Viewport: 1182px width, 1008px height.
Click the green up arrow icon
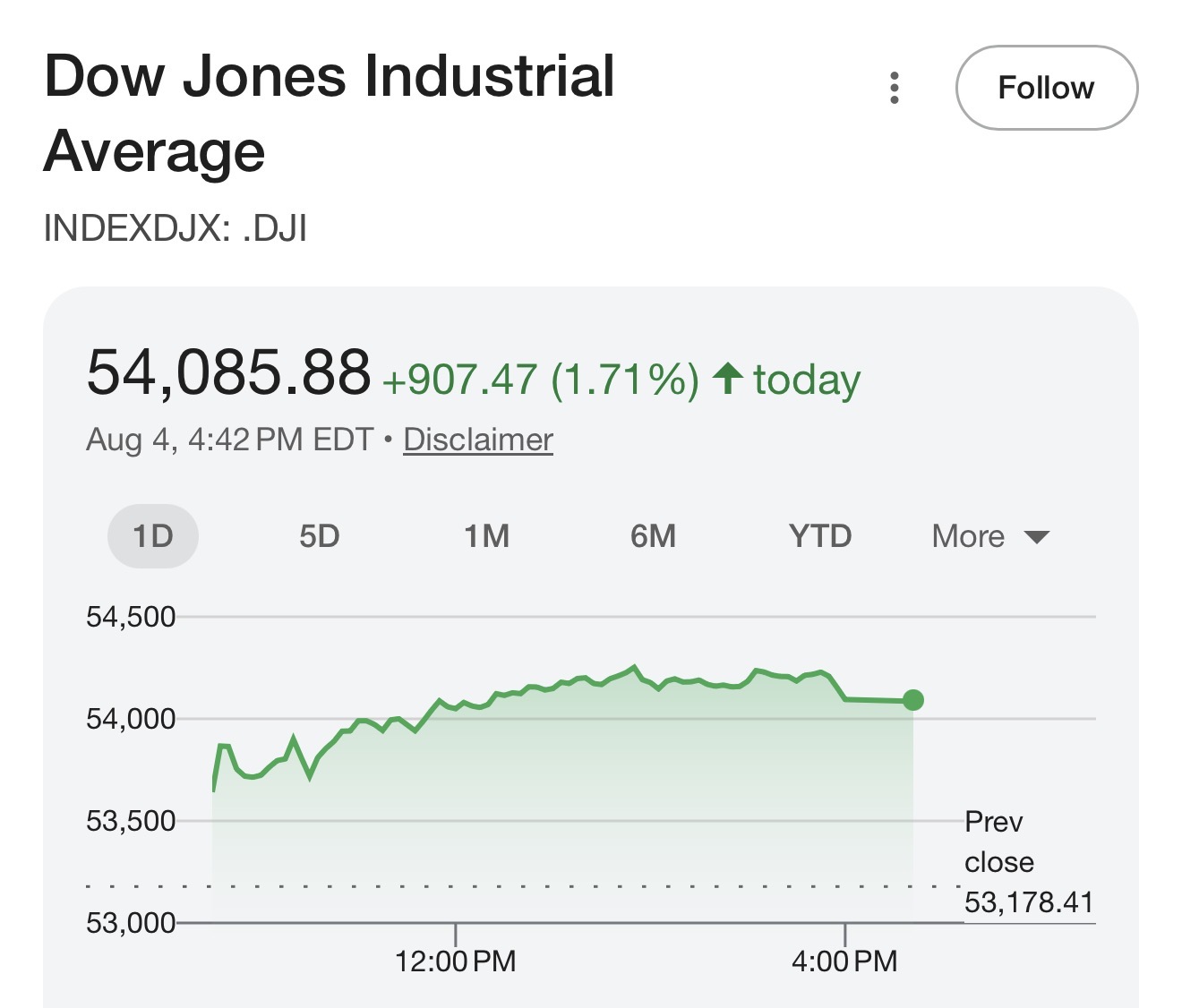pos(728,379)
